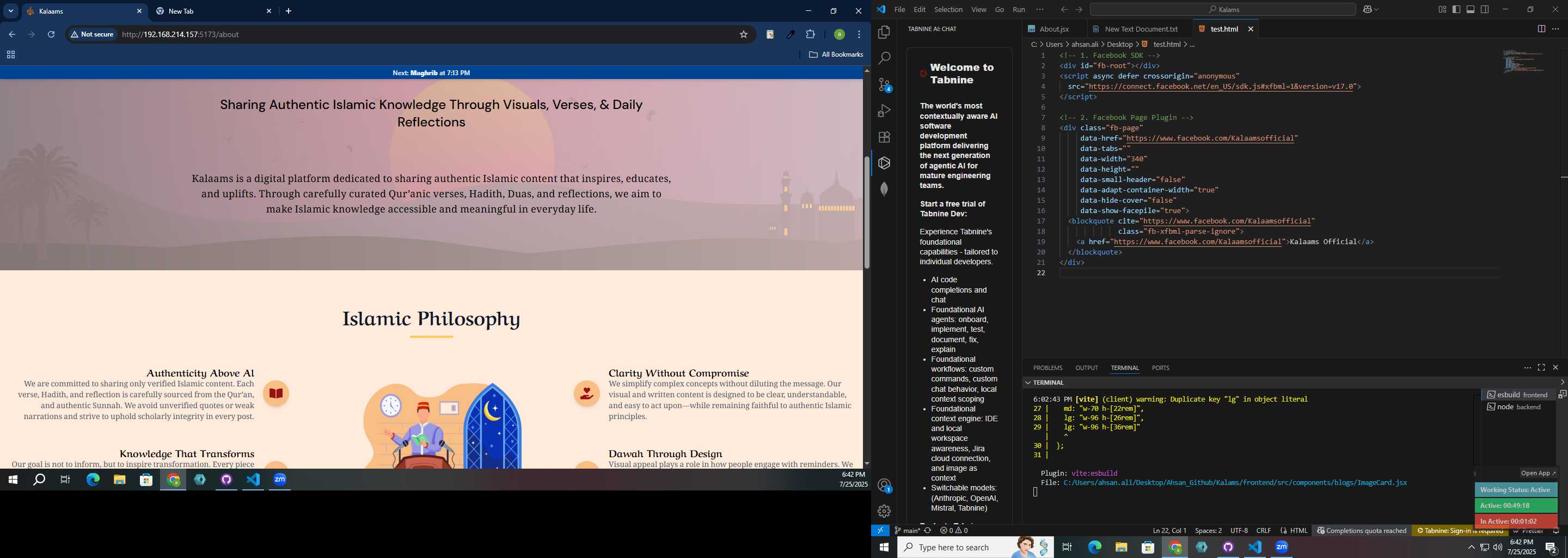Open the Manage gear in VS Code
Screen dimensions: 1568x558
[x=884, y=511]
